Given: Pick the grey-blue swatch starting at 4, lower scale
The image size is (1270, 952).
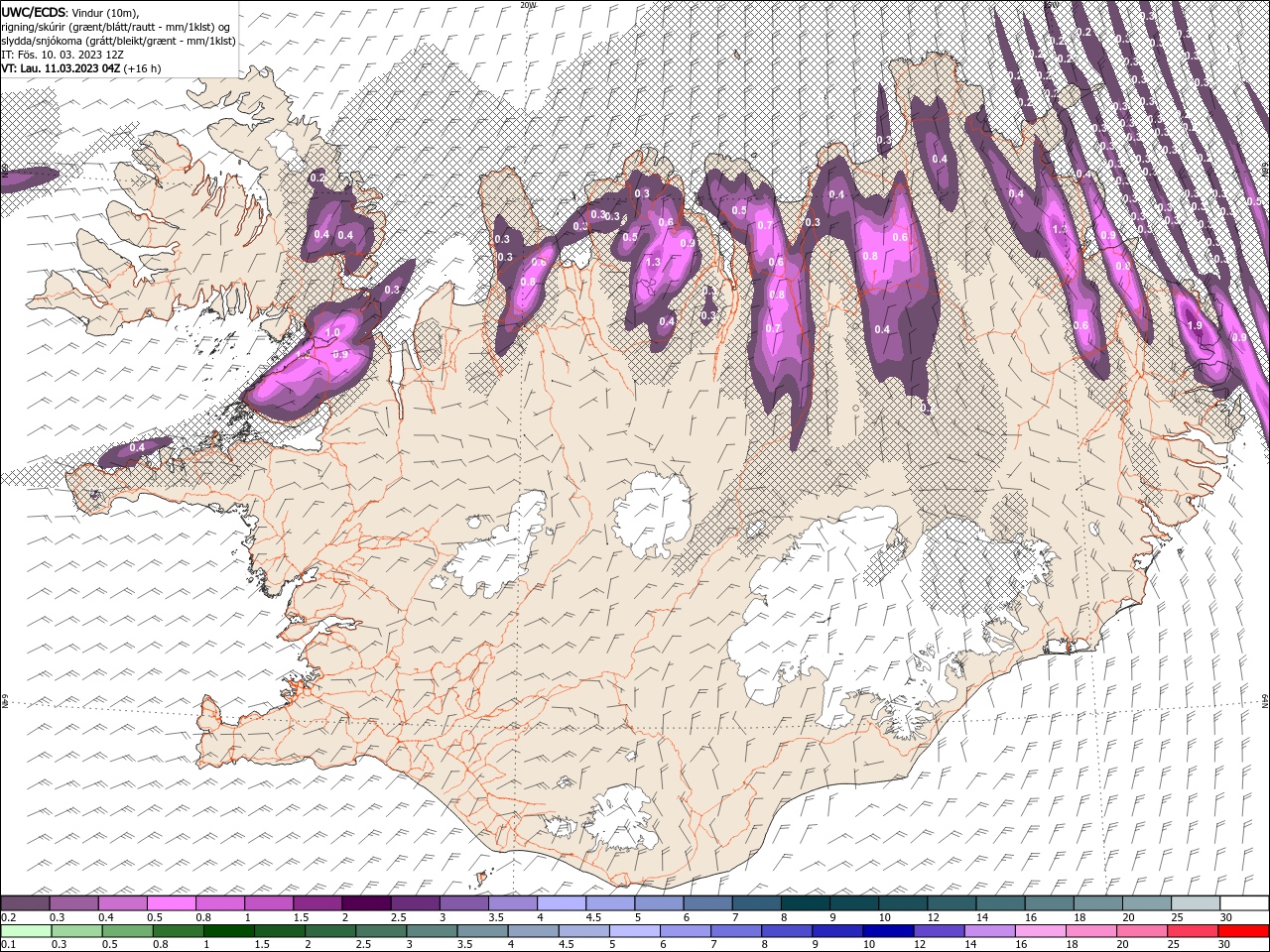Looking at the screenshot, I should (533, 931).
